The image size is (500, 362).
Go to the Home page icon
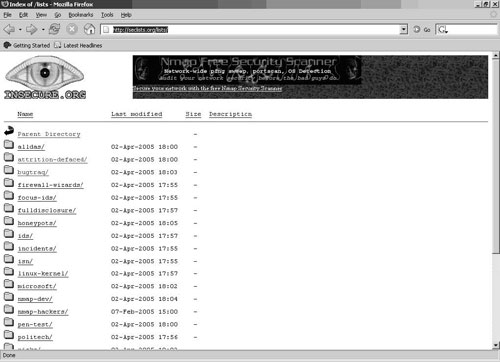(x=89, y=29)
